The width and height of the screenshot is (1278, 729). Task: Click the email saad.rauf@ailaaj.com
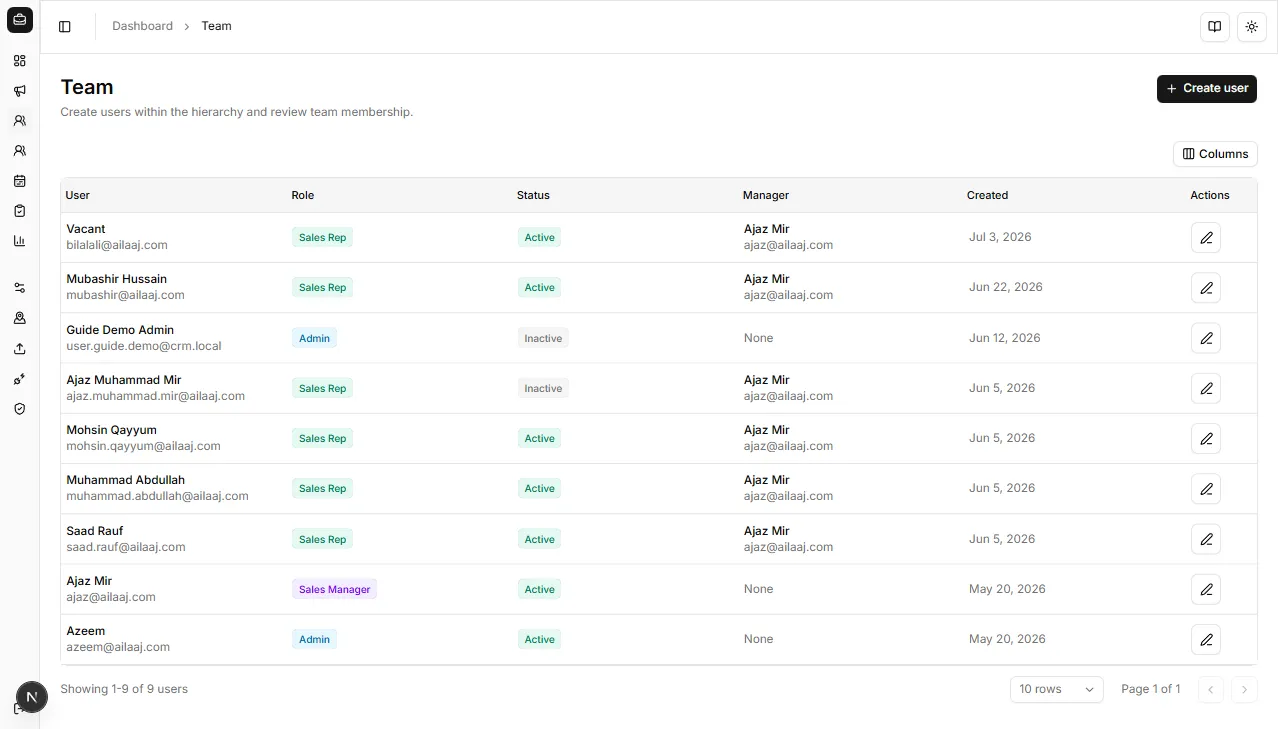(126, 547)
